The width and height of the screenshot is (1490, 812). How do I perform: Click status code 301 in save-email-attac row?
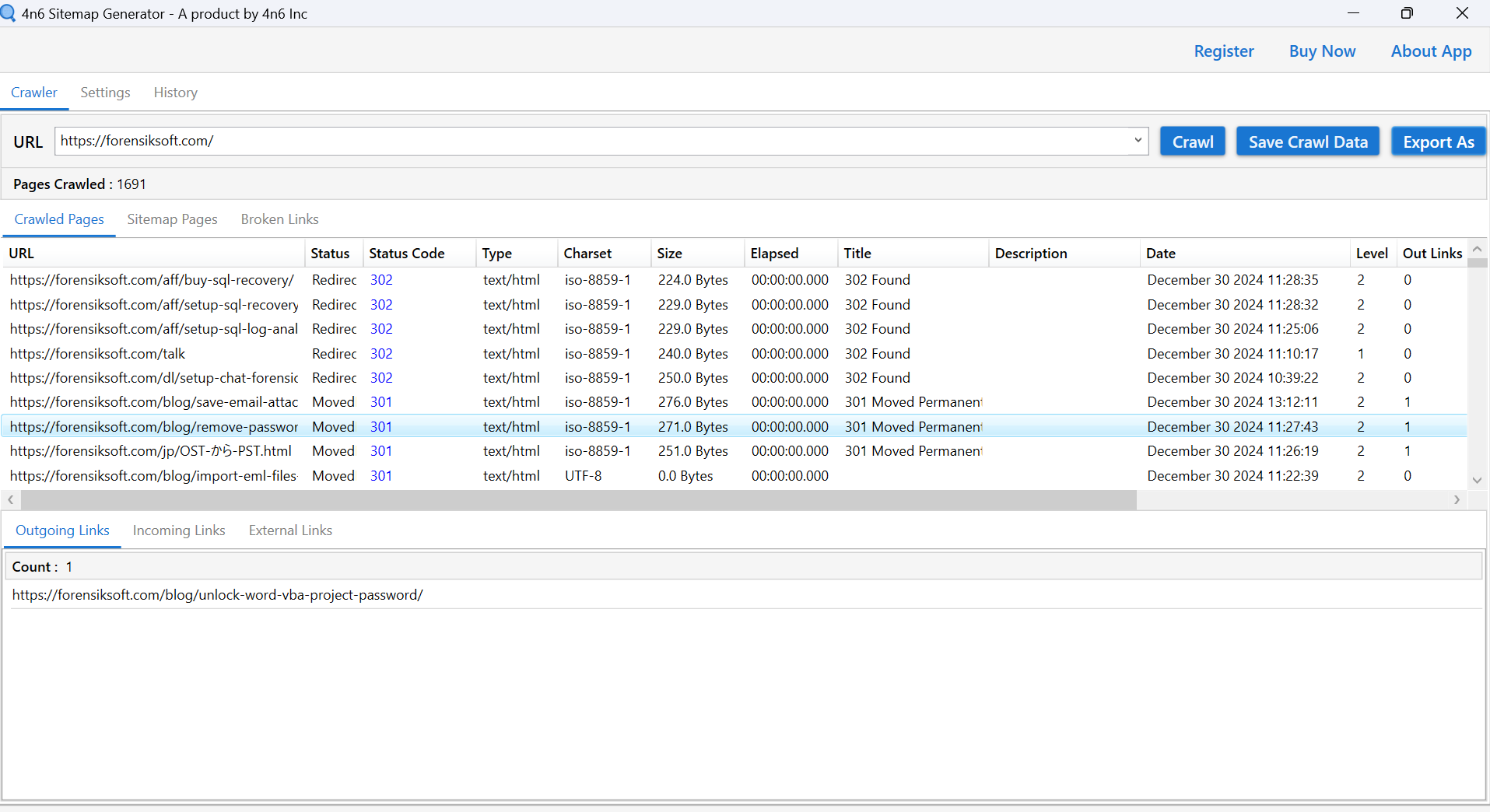381,402
